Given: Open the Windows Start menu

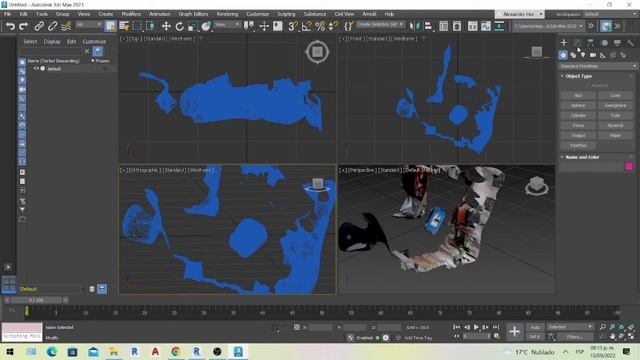Looking at the screenshot, I should click(x=10, y=352).
